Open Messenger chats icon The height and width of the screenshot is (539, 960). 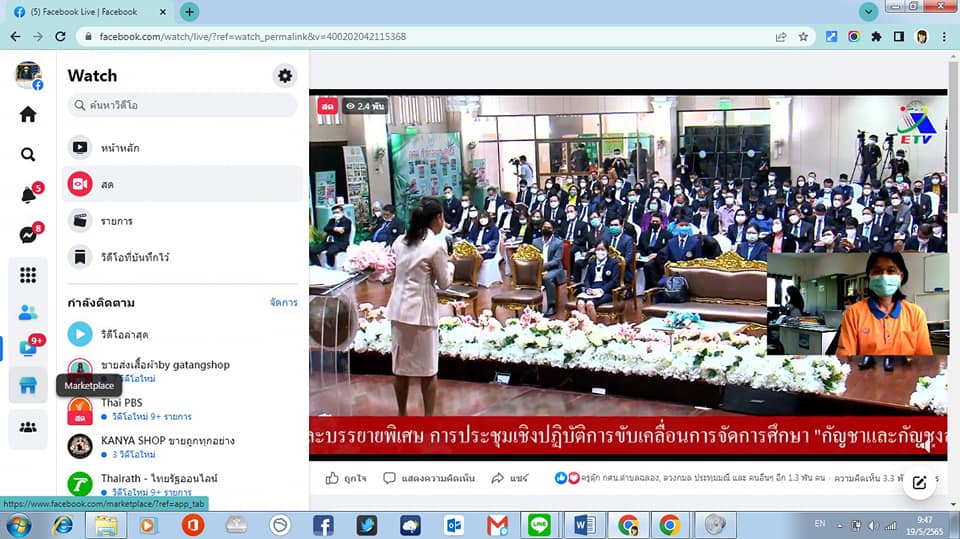click(x=28, y=235)
